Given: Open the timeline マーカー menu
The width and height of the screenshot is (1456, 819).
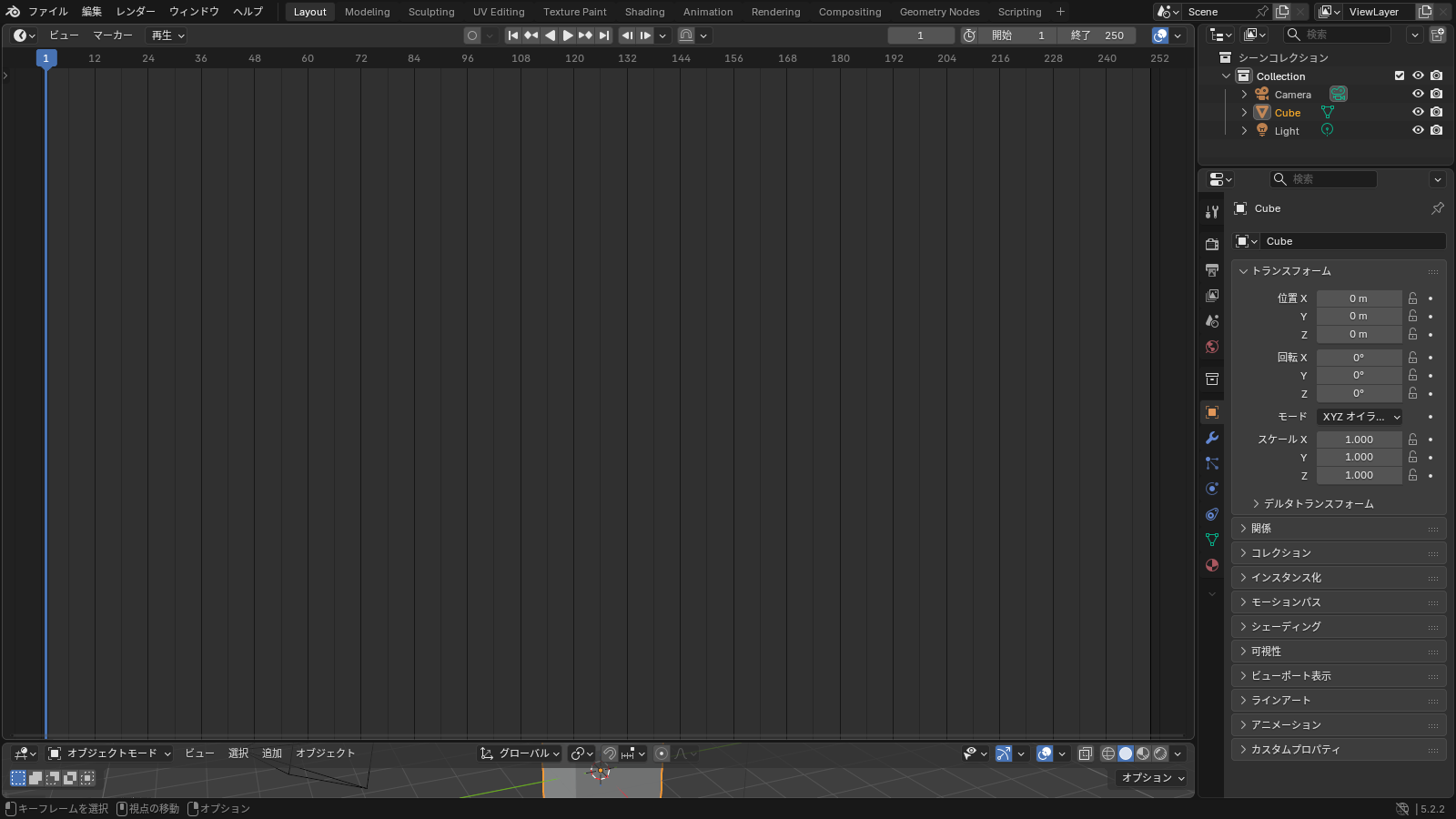Looking at the screenshot, I should [x=113, y=35].
